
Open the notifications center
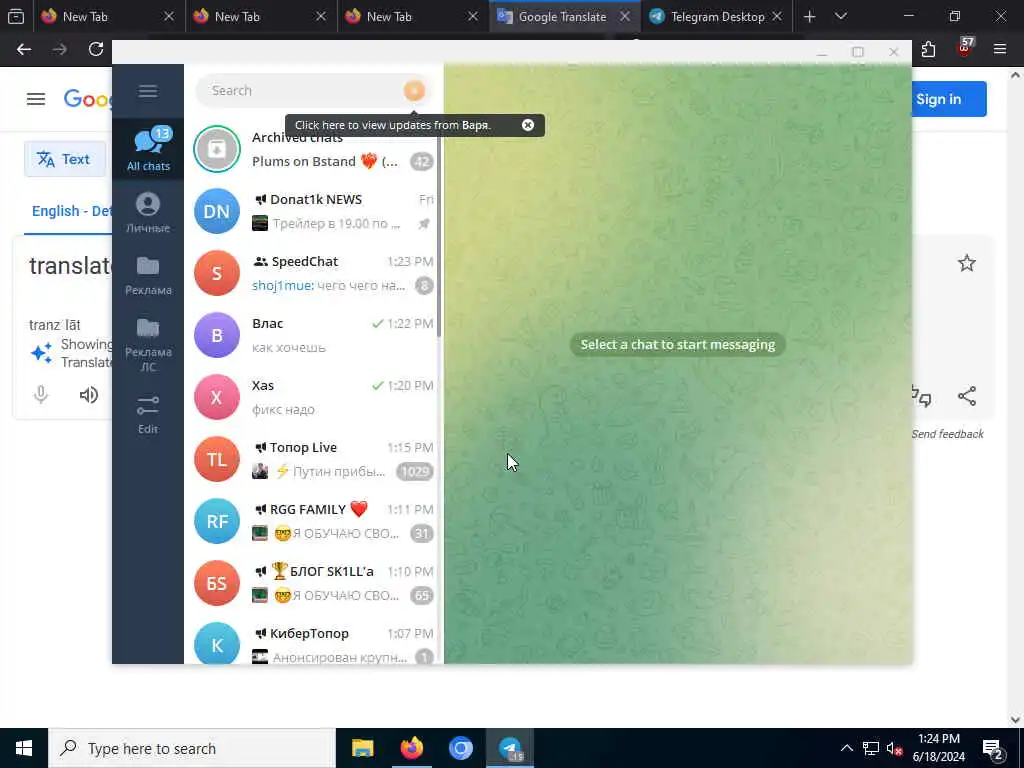coord(993,749)
